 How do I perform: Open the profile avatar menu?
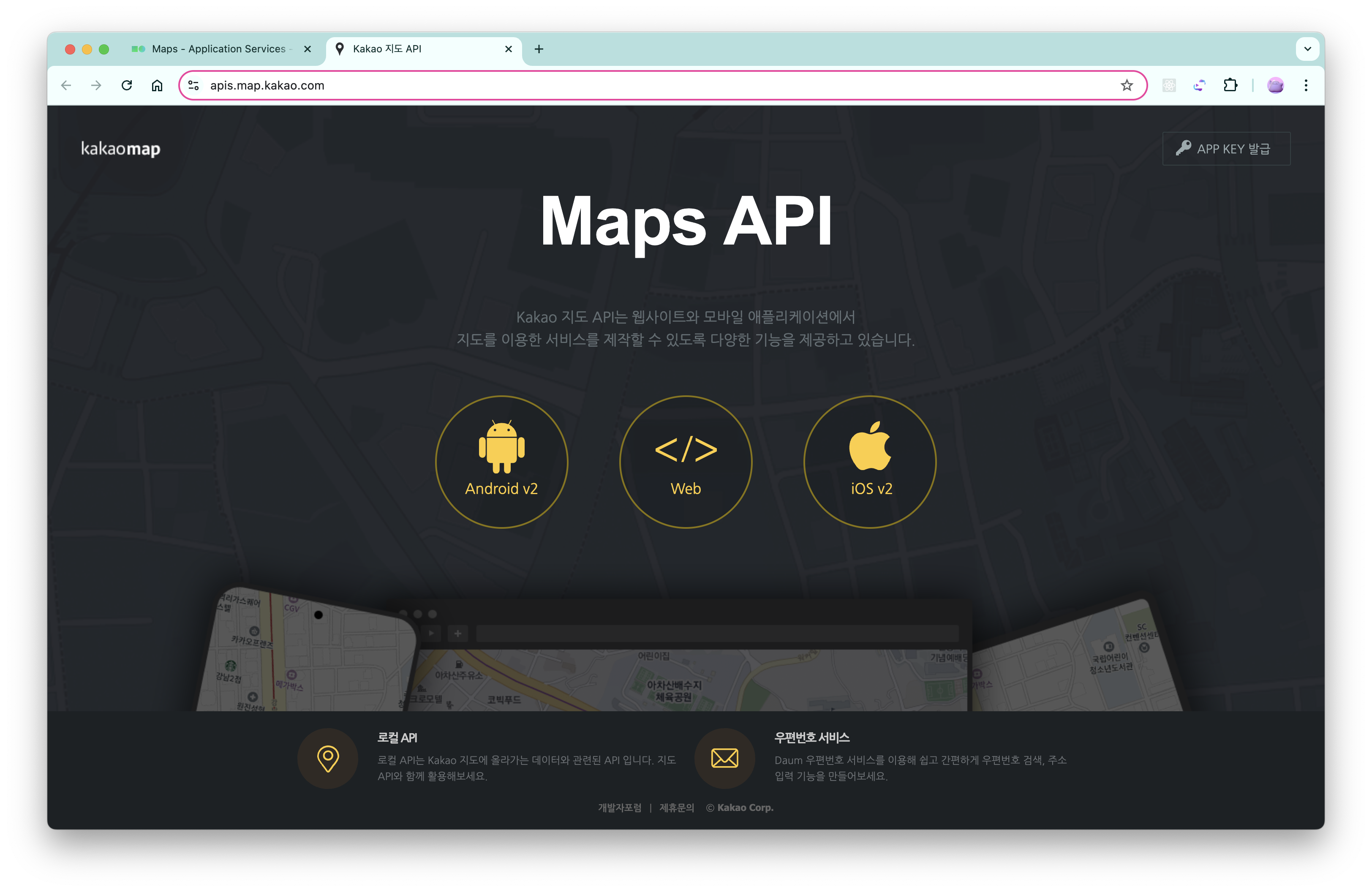tap(1275, 85)
